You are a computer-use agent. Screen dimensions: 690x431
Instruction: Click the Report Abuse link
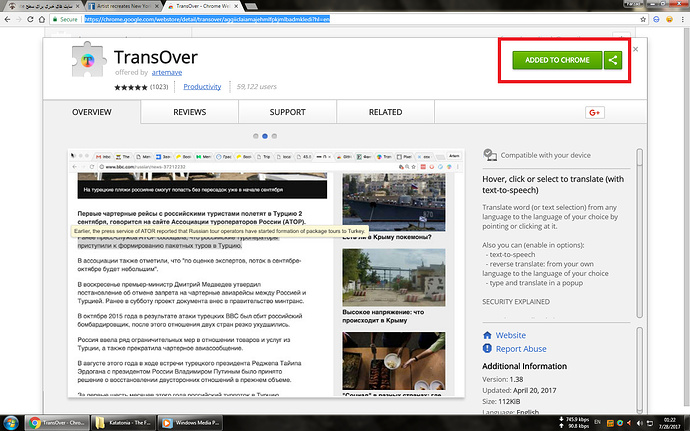pyautogui.click(x=521, y=349)
